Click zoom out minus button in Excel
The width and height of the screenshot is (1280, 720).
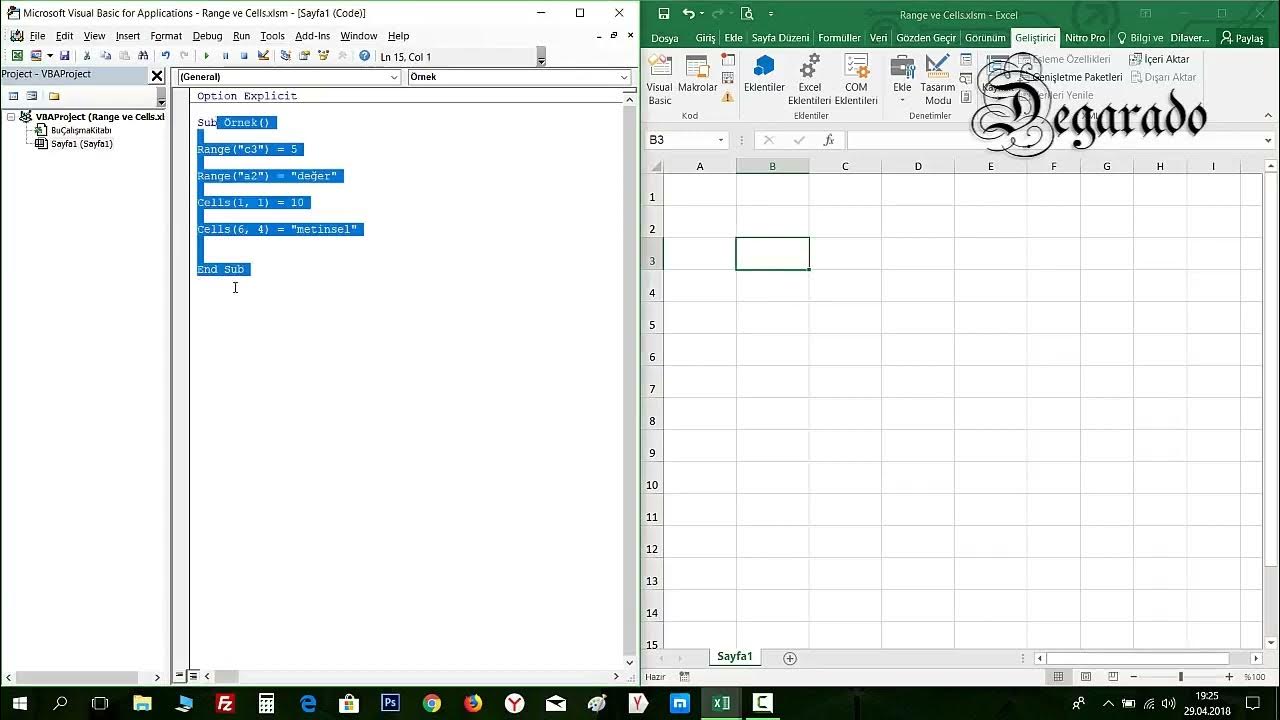1134,677
